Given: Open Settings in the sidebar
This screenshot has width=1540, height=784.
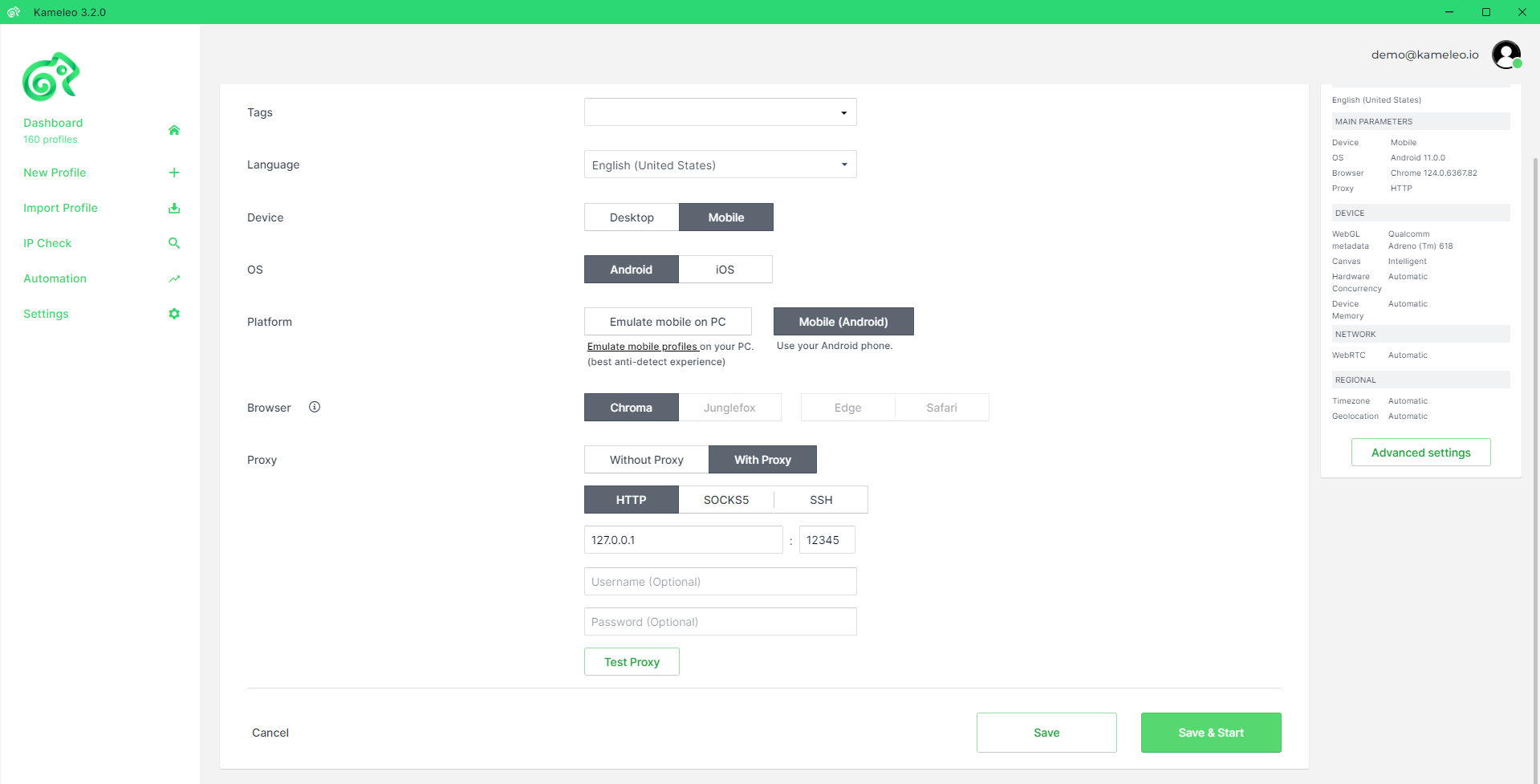Looking at the screenshot, I should pyautogui.click(x=46, y=314).
